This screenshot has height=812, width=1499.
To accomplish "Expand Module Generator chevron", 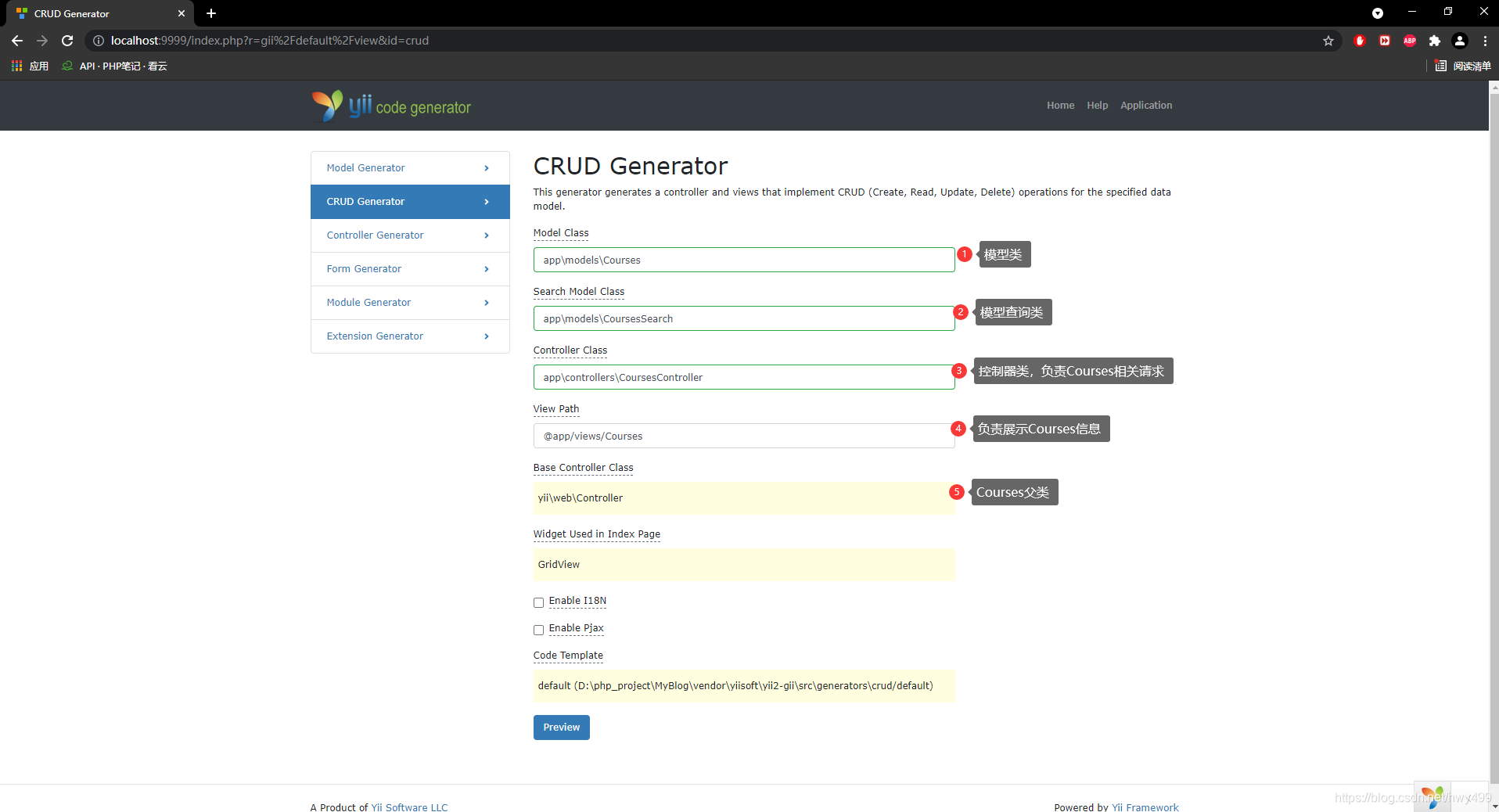I will tap(487, 303).
